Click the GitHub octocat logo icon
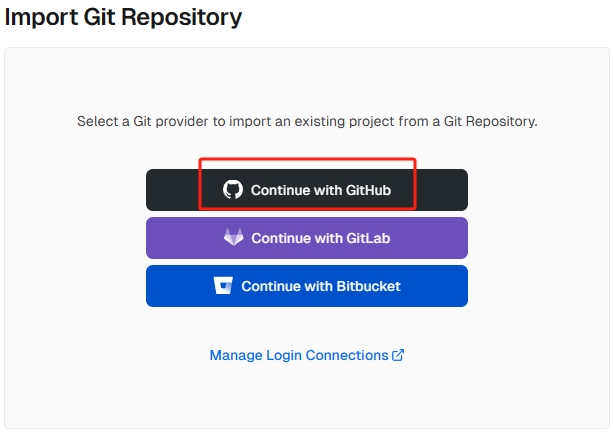 click(x=232, y=190)
